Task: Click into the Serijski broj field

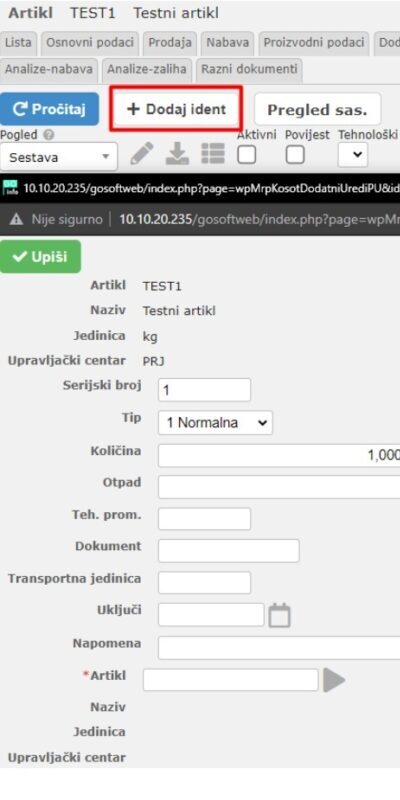Action: (205, 390)
